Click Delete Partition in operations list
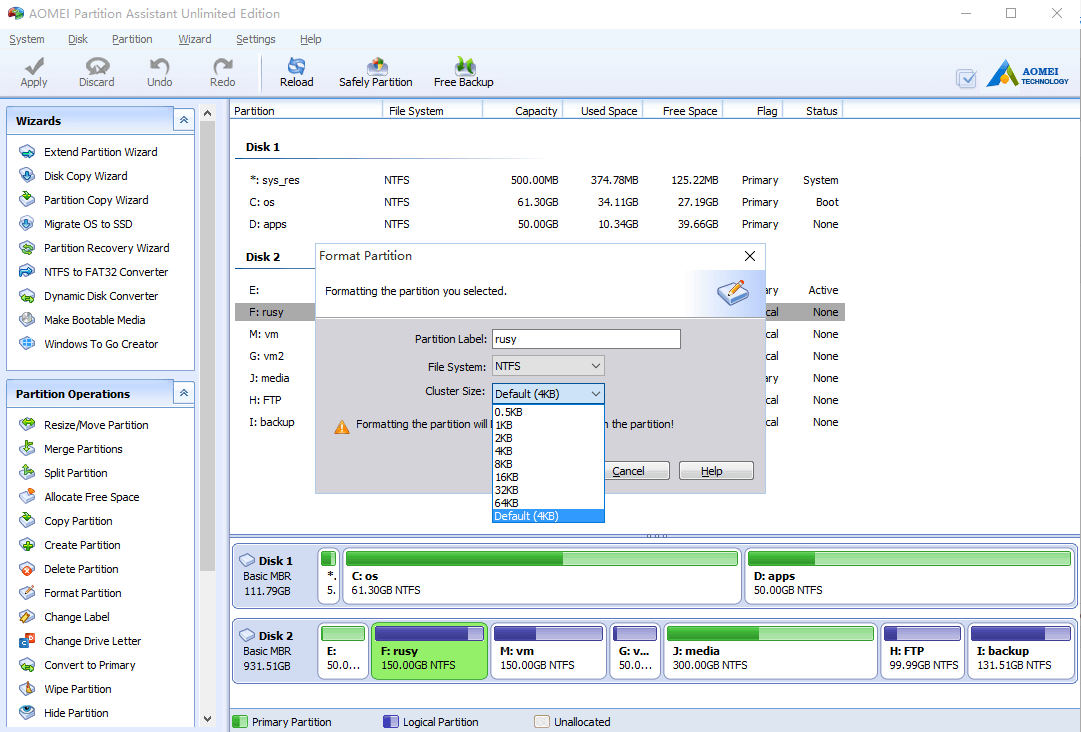The image size is (1081, 732). pos(81,569)
